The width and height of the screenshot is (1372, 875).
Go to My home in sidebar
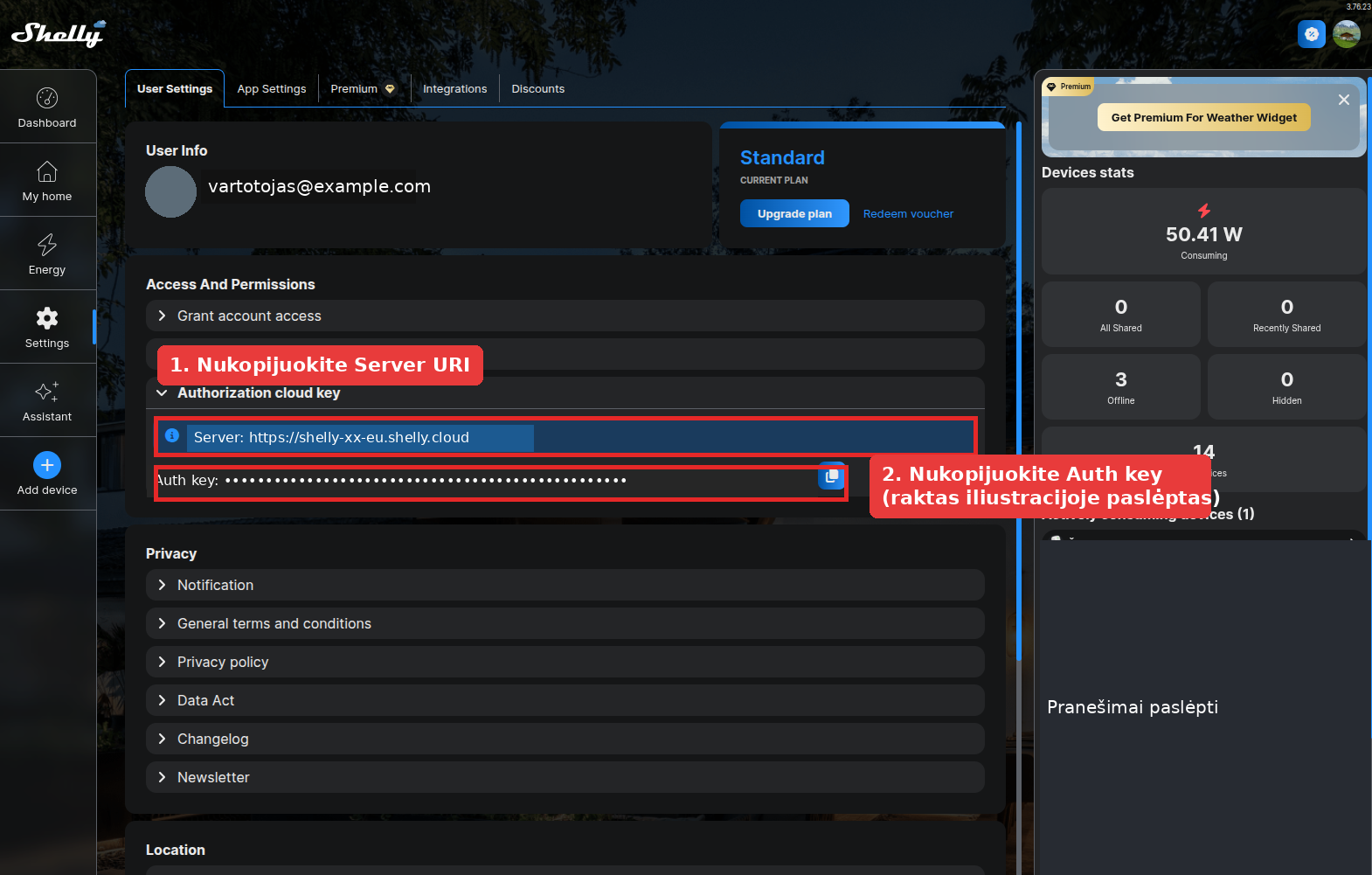click(47, 182)
